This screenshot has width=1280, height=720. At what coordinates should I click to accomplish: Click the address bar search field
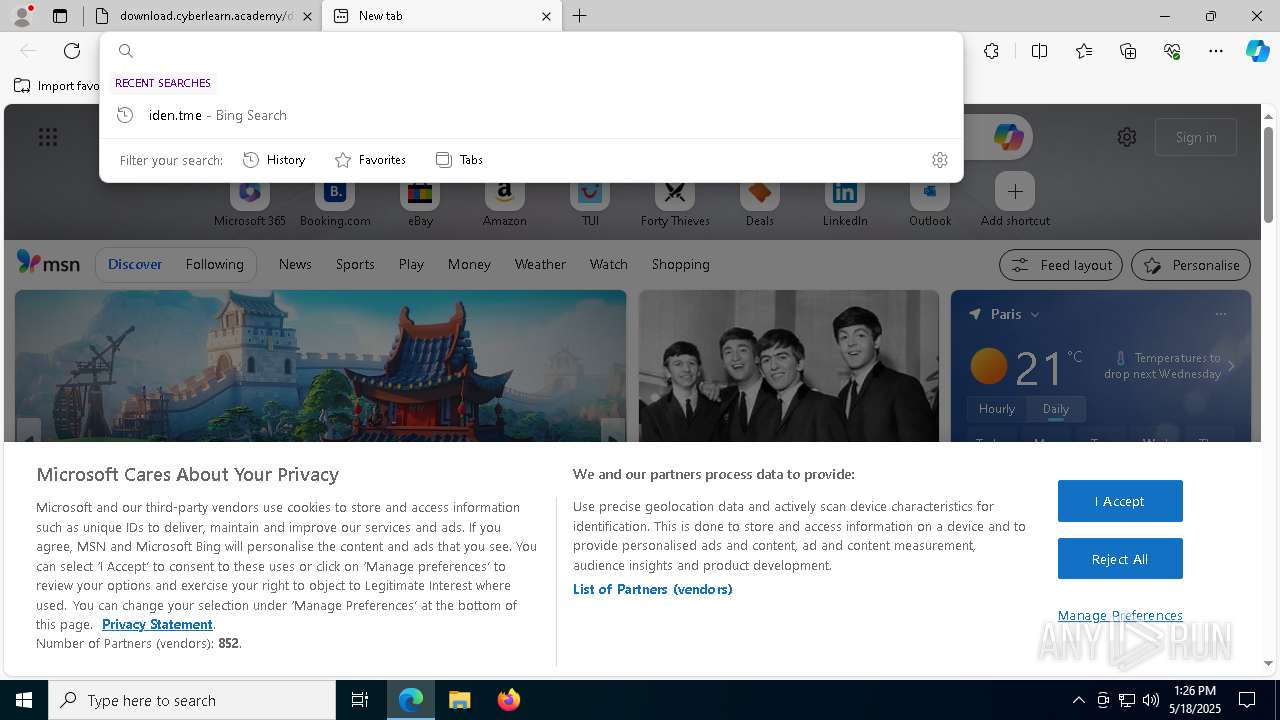[x=531, y=51]
